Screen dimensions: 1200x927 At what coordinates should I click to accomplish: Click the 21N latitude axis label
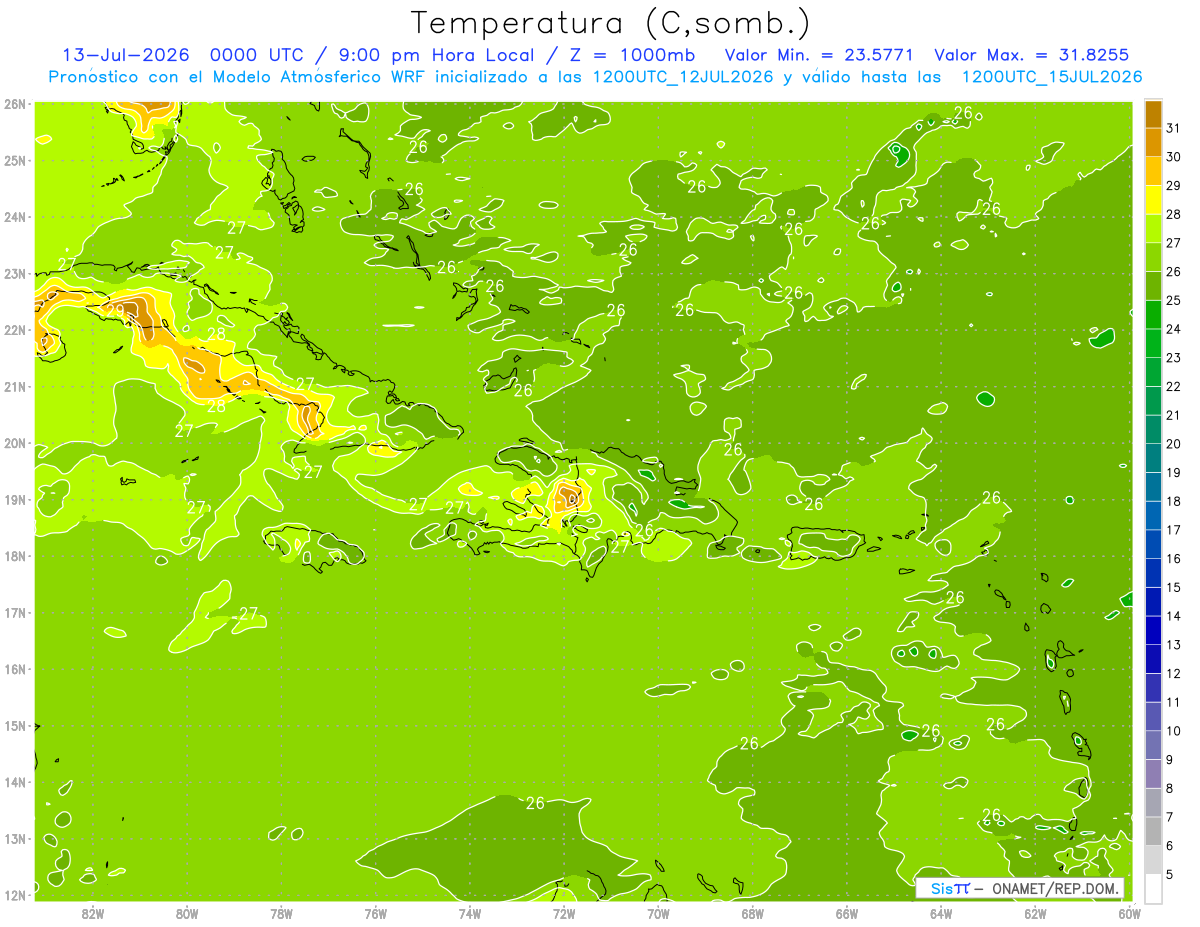click(x=15, y=387)
